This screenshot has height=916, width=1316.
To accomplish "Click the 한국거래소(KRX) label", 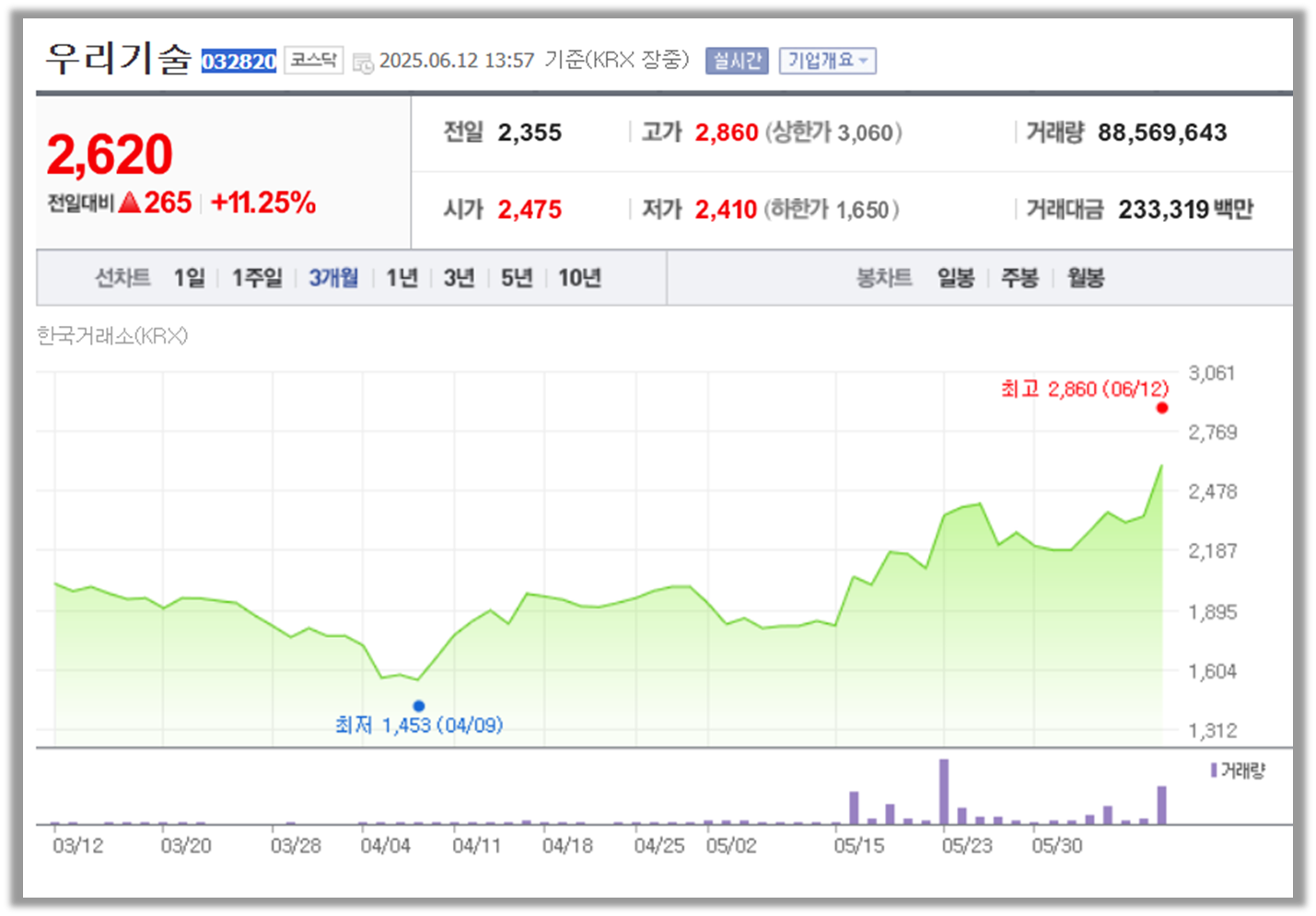I will (x=112, y=335).
